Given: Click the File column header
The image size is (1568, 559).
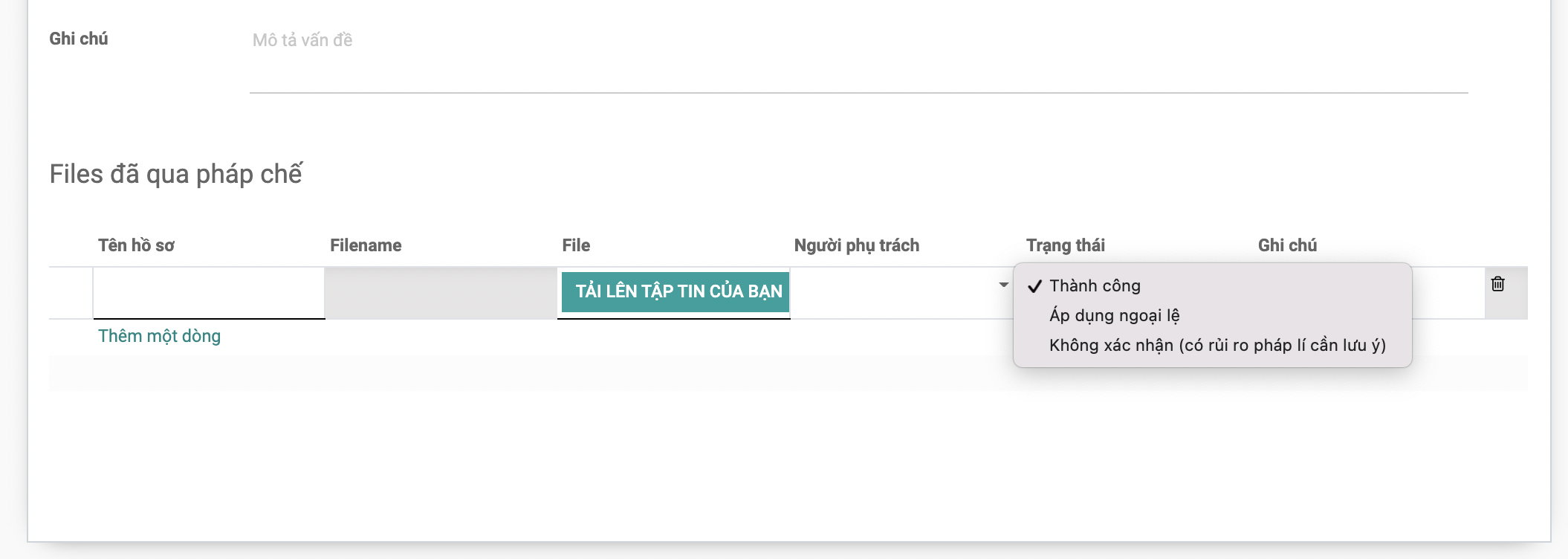Looking at the screenshot, I should tap(576, 245).
